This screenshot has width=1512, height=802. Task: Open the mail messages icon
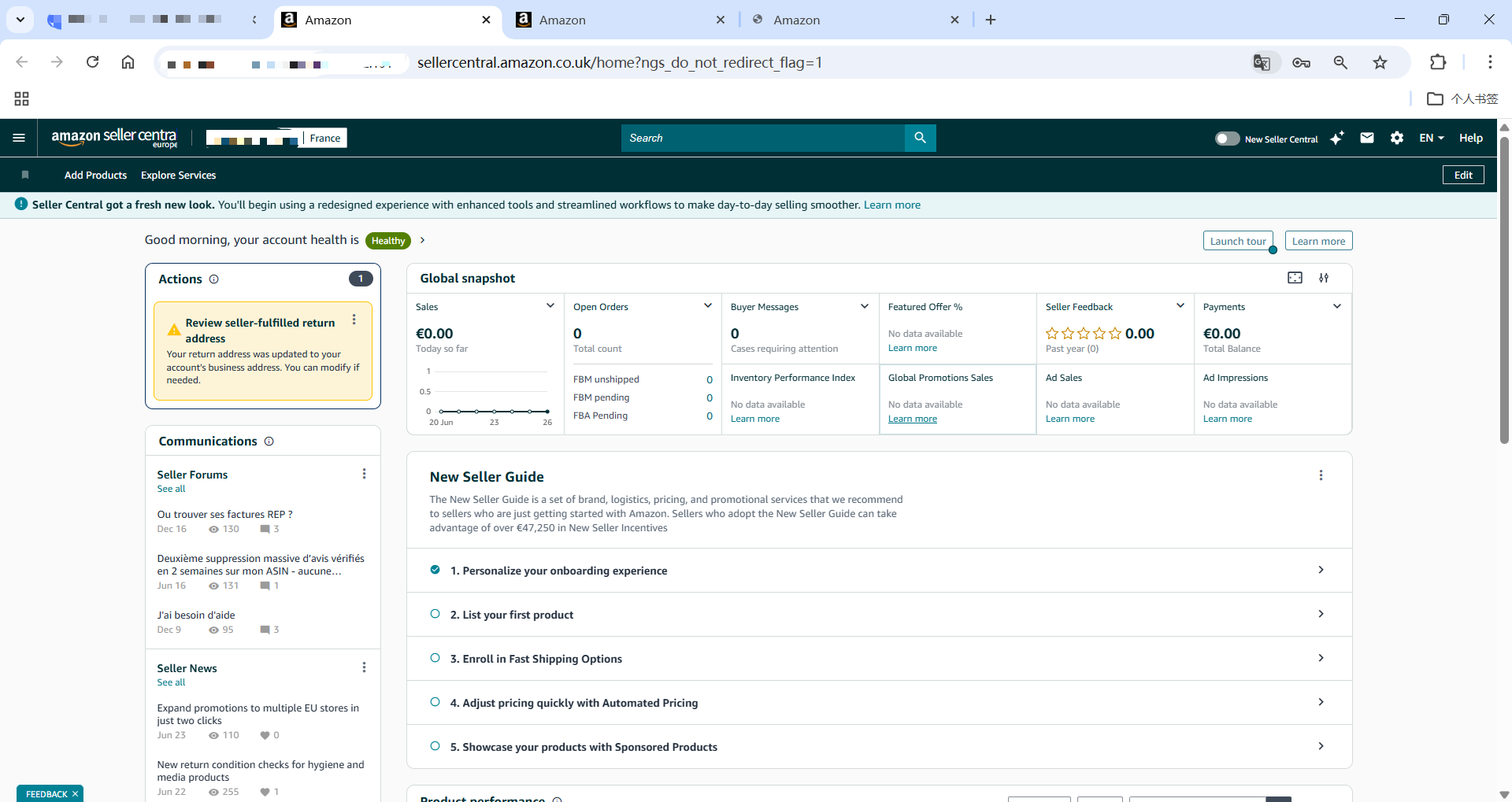1367,138
